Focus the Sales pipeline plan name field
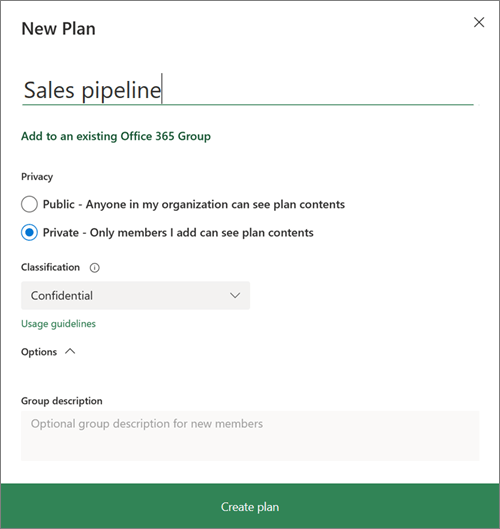This screenshot has width=500, height=529. pyautogui.click(x=248, y=90)
